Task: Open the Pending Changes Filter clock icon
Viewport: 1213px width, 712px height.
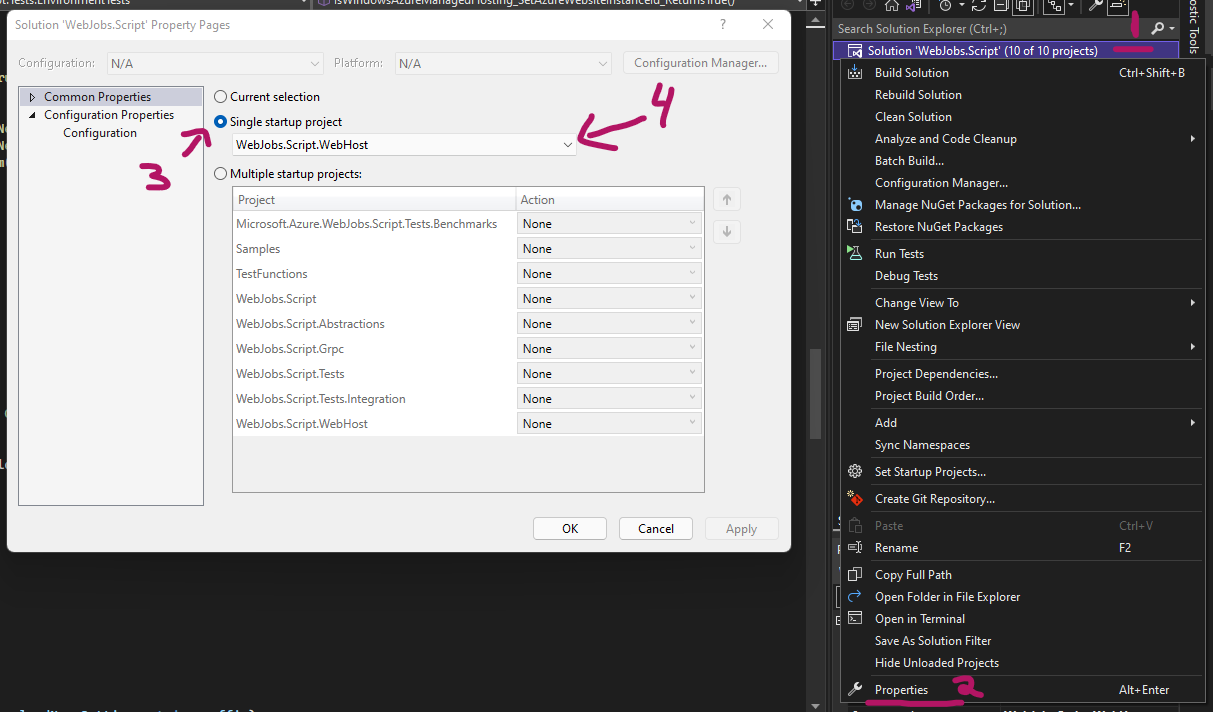Action: 945,5
